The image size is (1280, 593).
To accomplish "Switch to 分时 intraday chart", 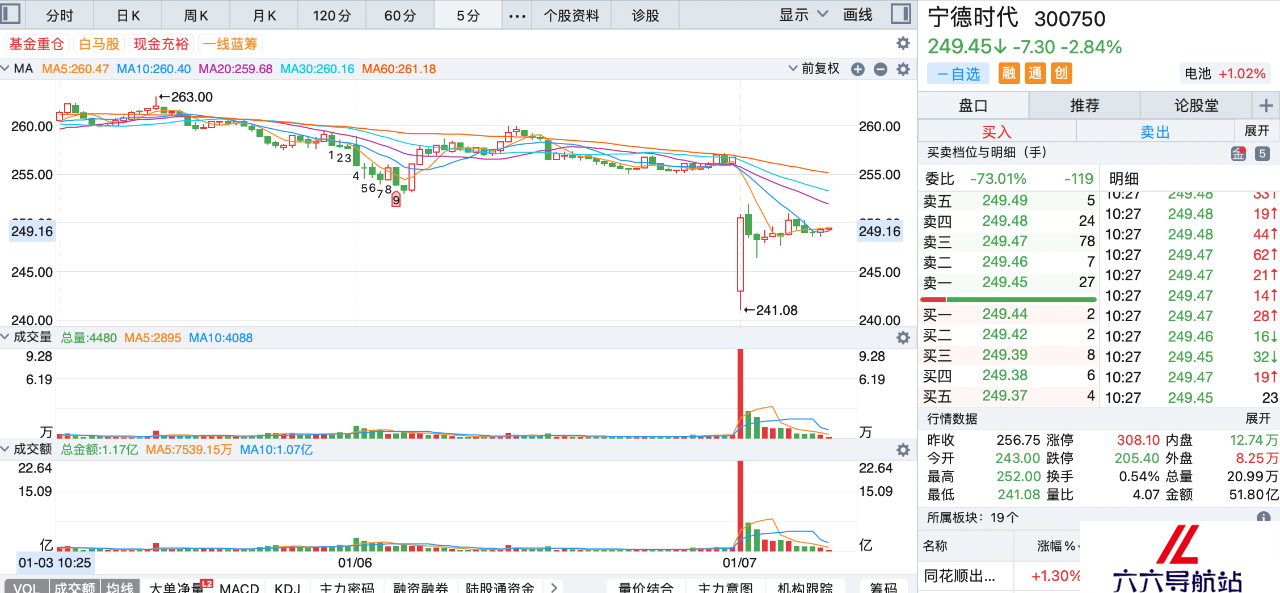I will coord(60,15).
